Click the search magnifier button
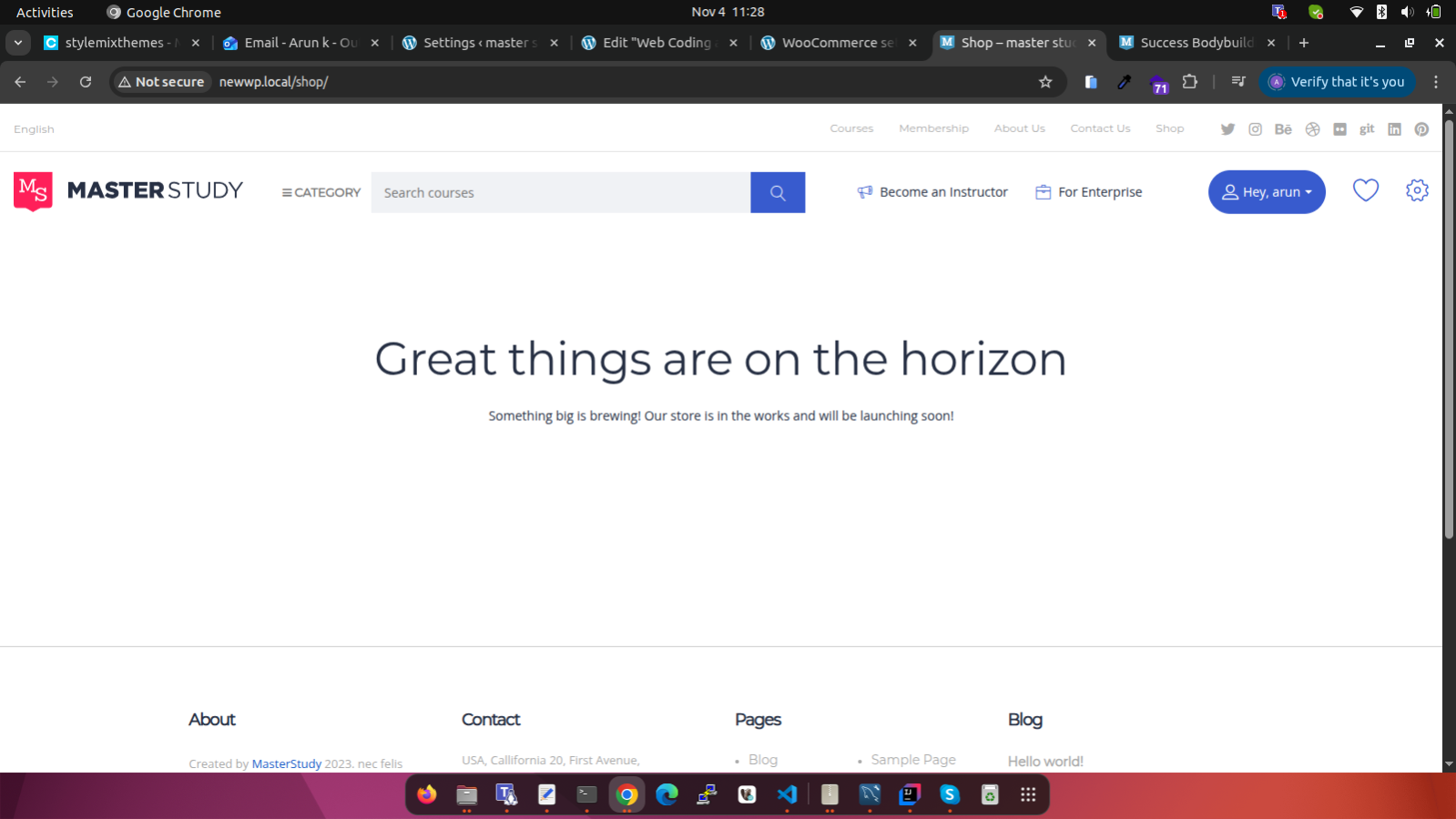Image resolution: width=1456 pixels, height=819 pixels. click(777, 192)
